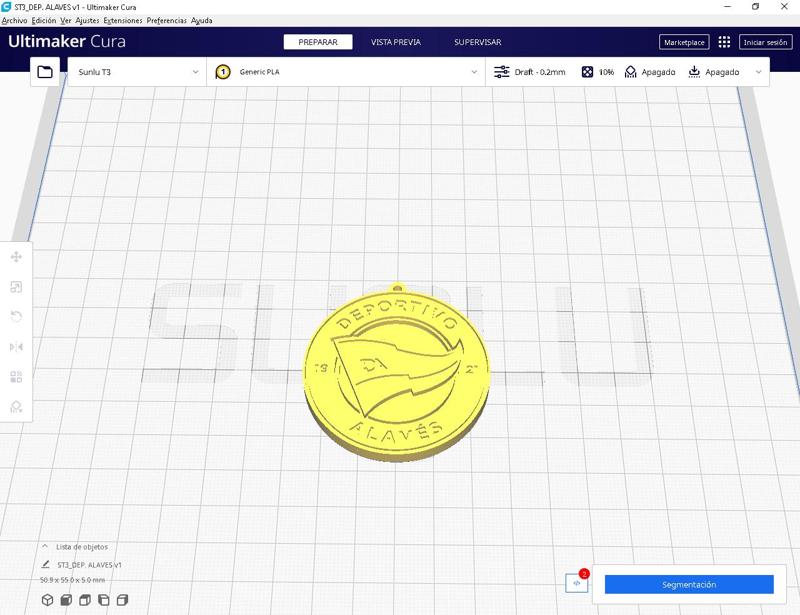The height and width of the screenshot is (615, 800).
Task: Select the Scale tool in left toolbar
Action: pyautogui.click(x=16, y=287)
